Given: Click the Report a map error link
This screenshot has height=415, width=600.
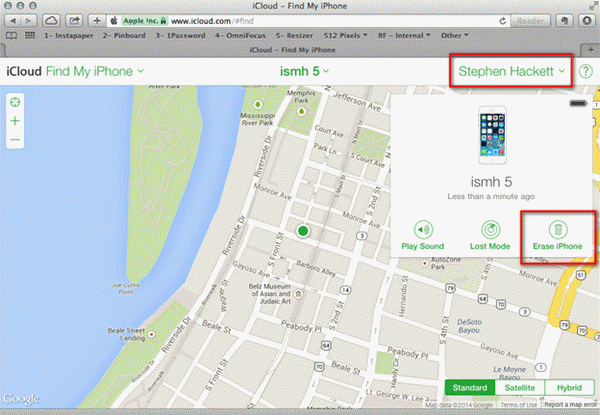Looking at the screenshot, I should tap(570, 405).
